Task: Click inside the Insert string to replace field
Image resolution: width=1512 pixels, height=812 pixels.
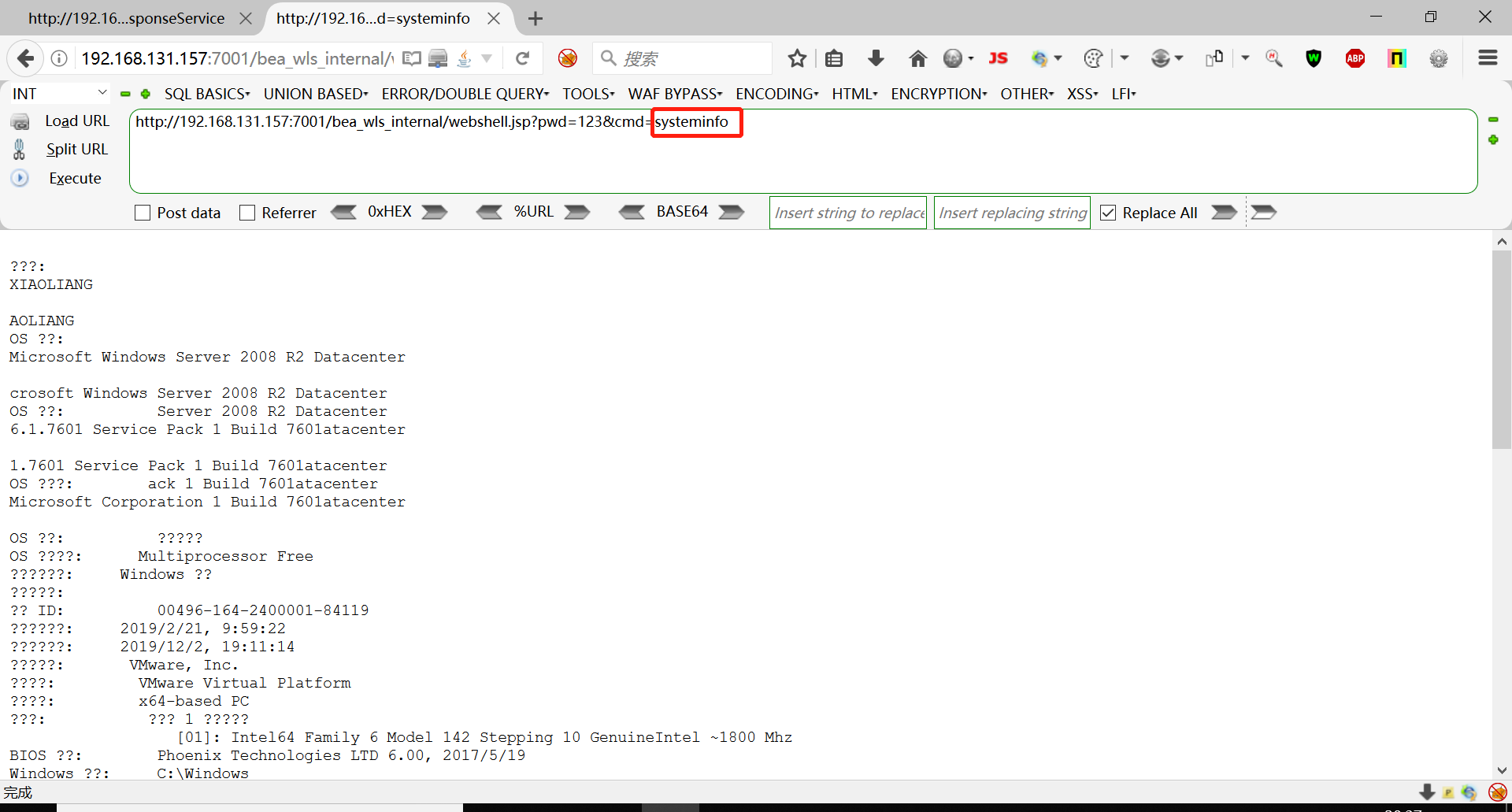Action: 848,212
